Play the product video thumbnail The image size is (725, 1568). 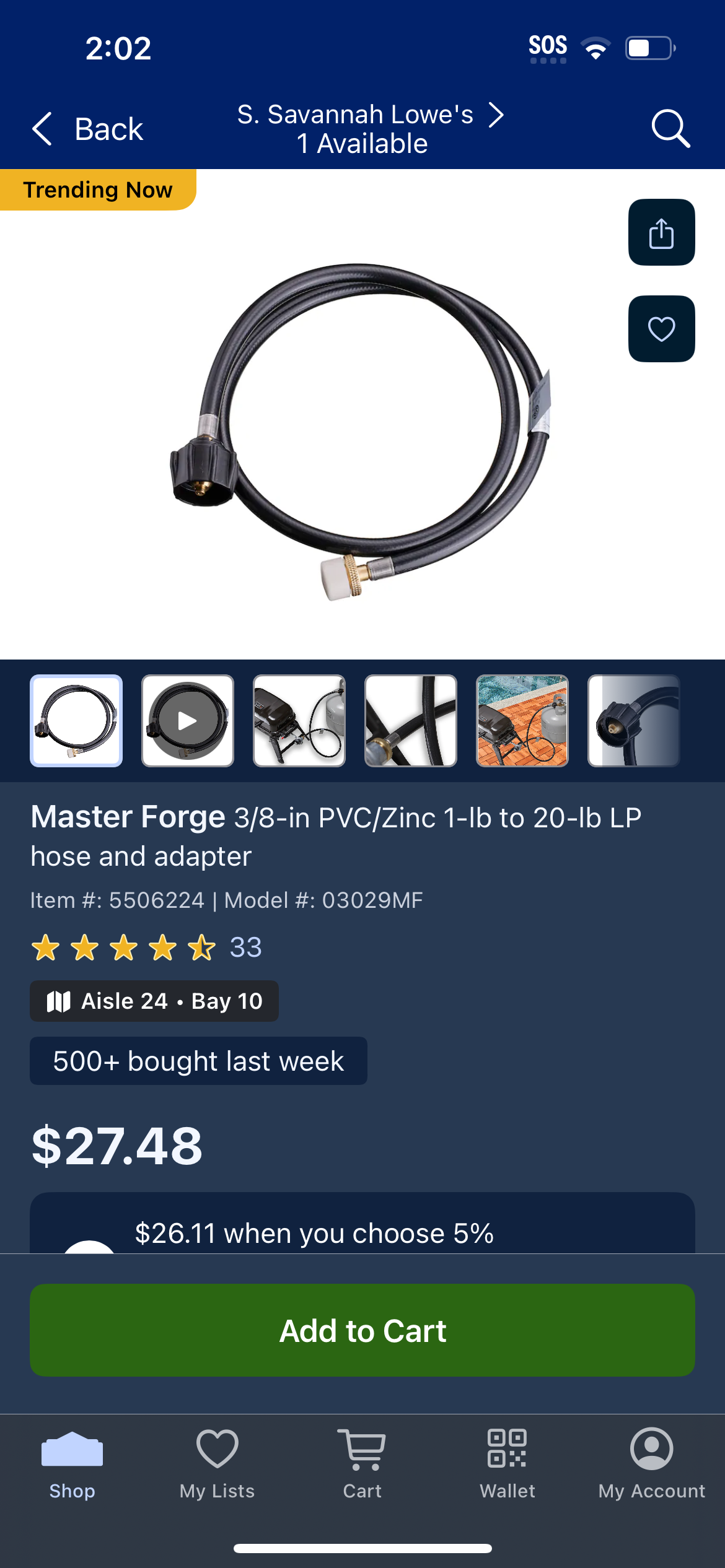188,721
